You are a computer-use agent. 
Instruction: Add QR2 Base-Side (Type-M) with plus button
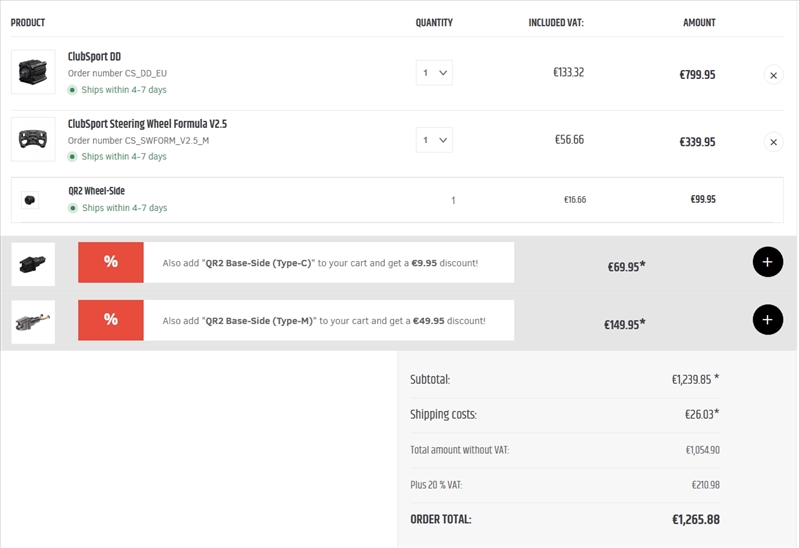[x=767, y=320]
